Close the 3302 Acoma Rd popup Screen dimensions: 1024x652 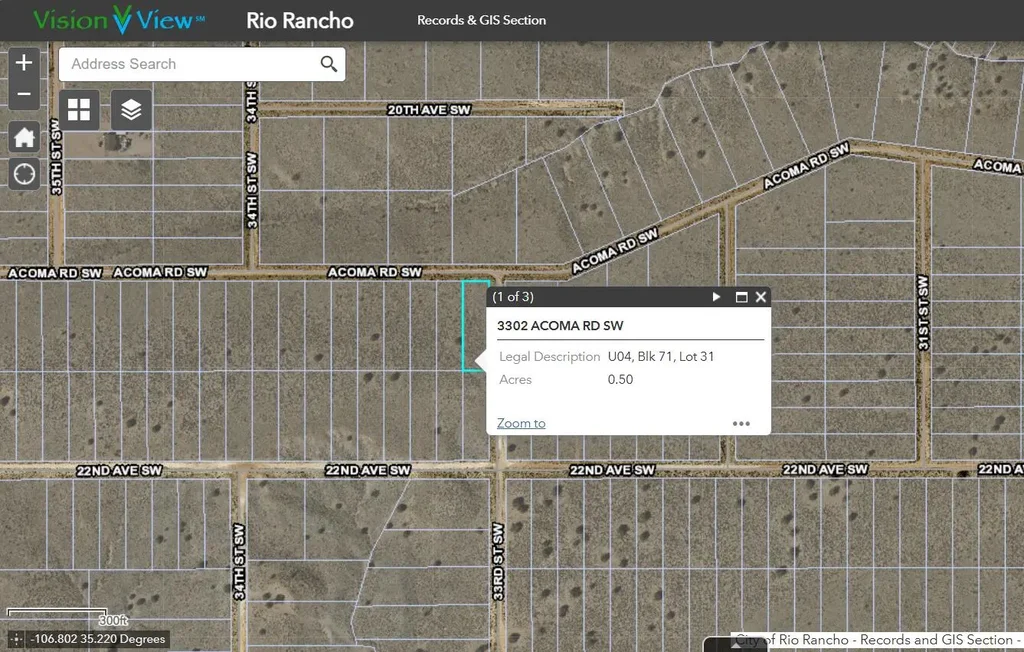(761, 297)
